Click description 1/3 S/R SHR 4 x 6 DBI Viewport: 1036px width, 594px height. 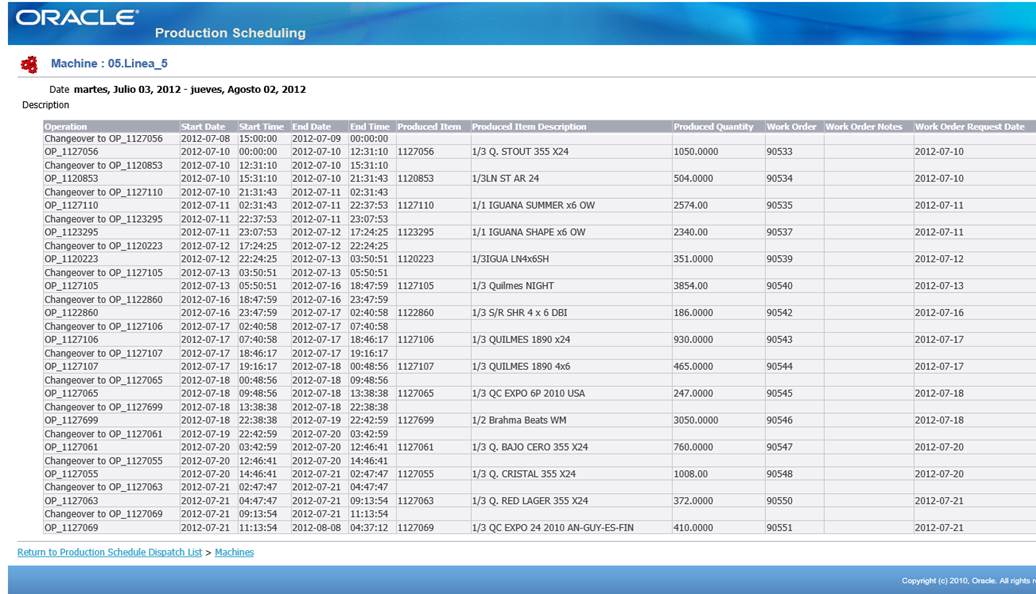[x=519, y=313]
